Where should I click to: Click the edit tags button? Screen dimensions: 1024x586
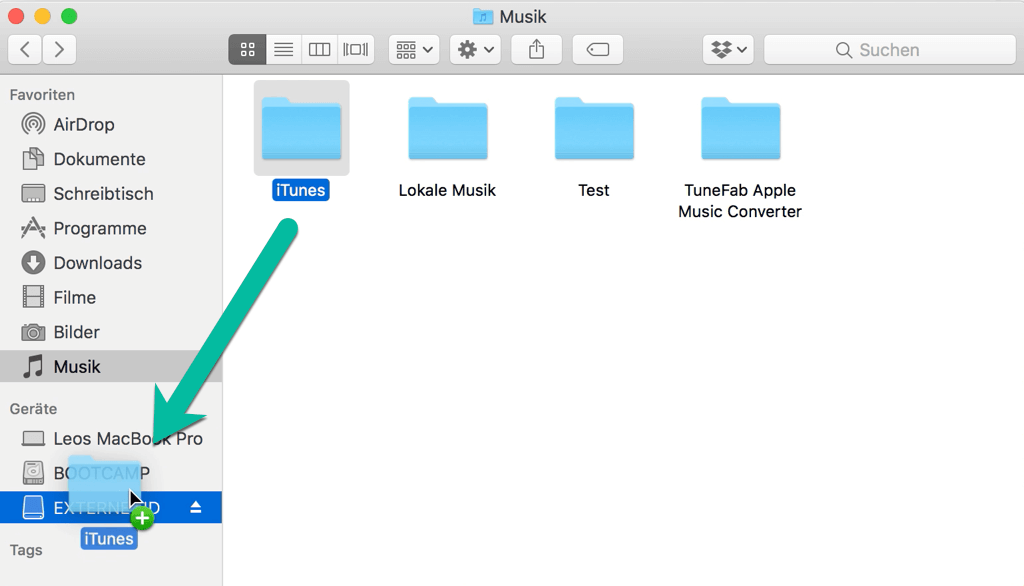(598, 50)
